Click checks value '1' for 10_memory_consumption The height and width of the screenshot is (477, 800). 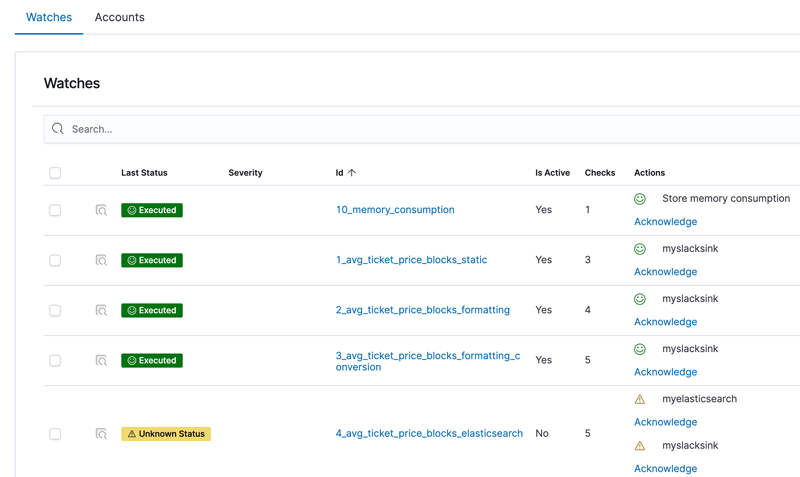tap(587, 210)
